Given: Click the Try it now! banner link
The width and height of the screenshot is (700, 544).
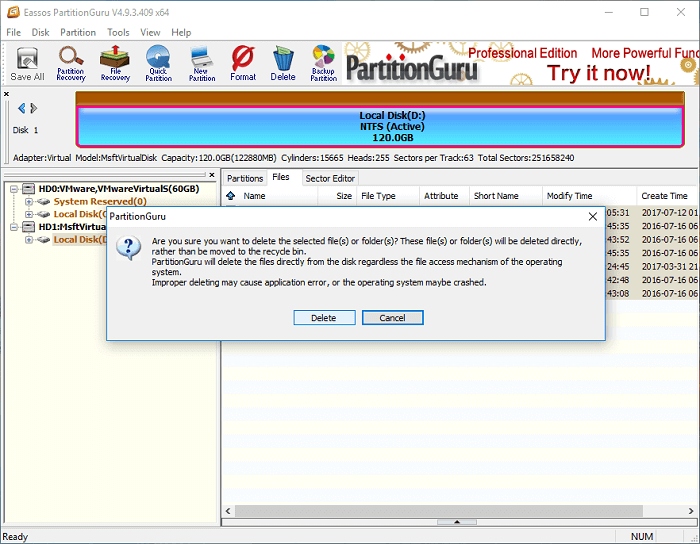Looking at the screenshot, I should tap(598, 73).
